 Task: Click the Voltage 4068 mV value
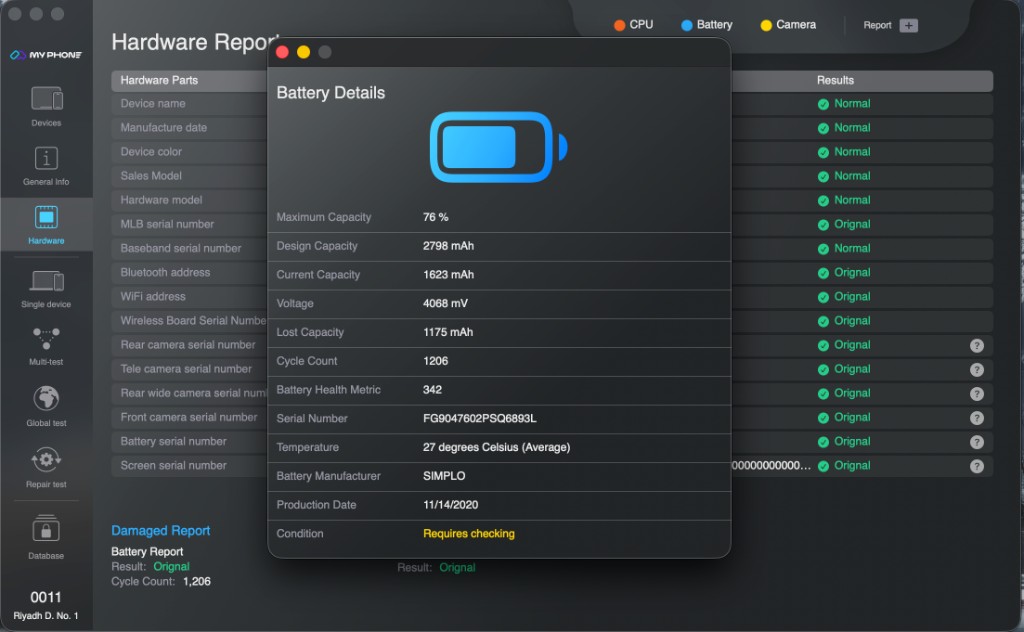pyautogui.click(x=445, y=304)
